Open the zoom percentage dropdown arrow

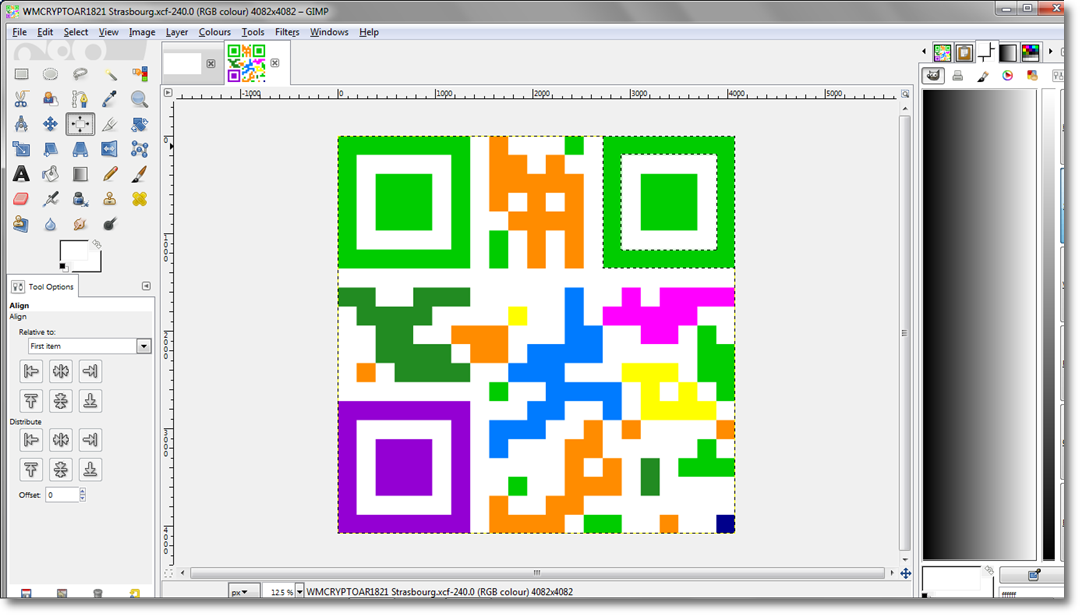(300, 592)
